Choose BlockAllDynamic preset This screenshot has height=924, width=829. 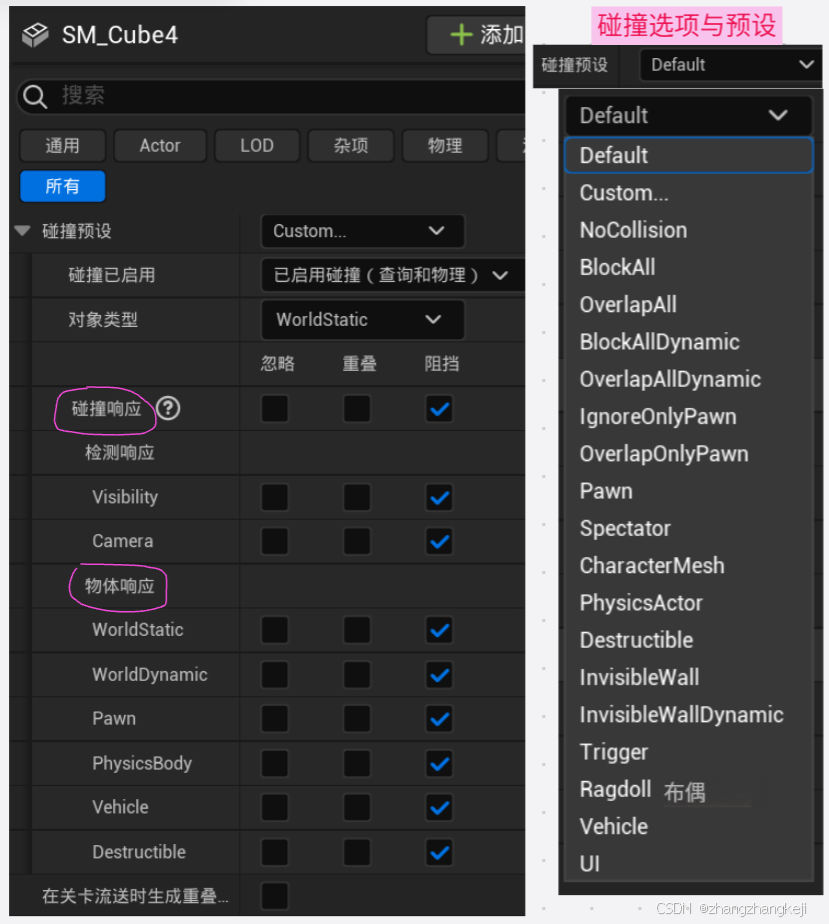[x=689, y=342]
